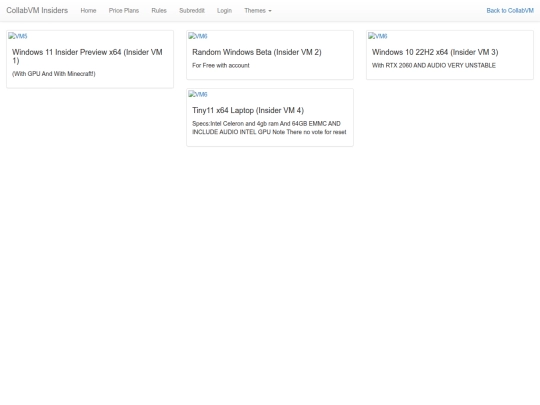Image resolution: width=540 pixels, height=405 pixels.
Task: Click broken thumbnail of Insider VM 1
Action: coord(18,36)
